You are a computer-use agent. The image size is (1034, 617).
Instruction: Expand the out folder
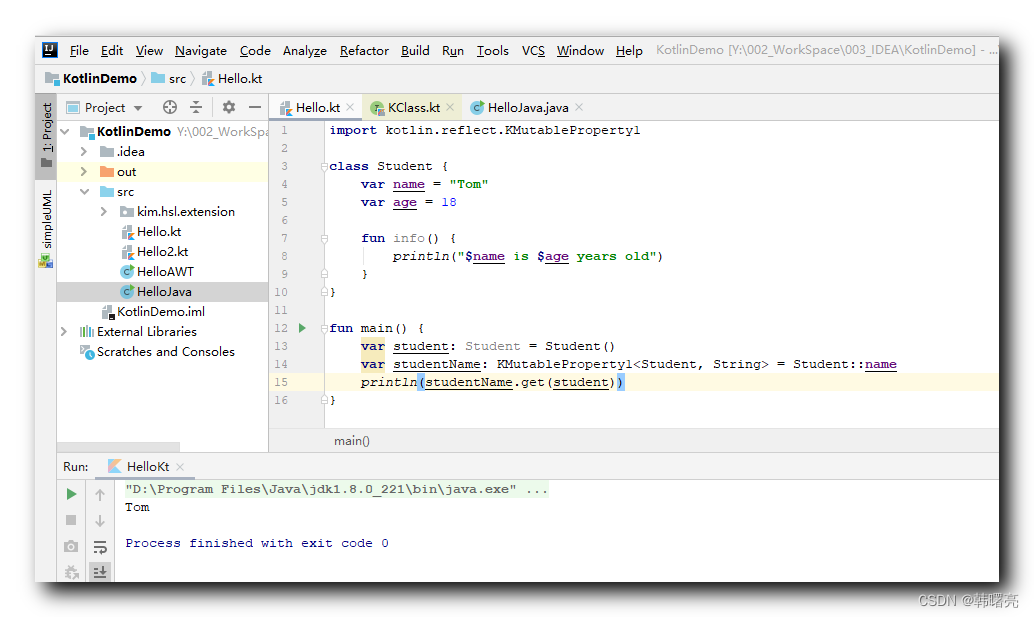point(84,172)
